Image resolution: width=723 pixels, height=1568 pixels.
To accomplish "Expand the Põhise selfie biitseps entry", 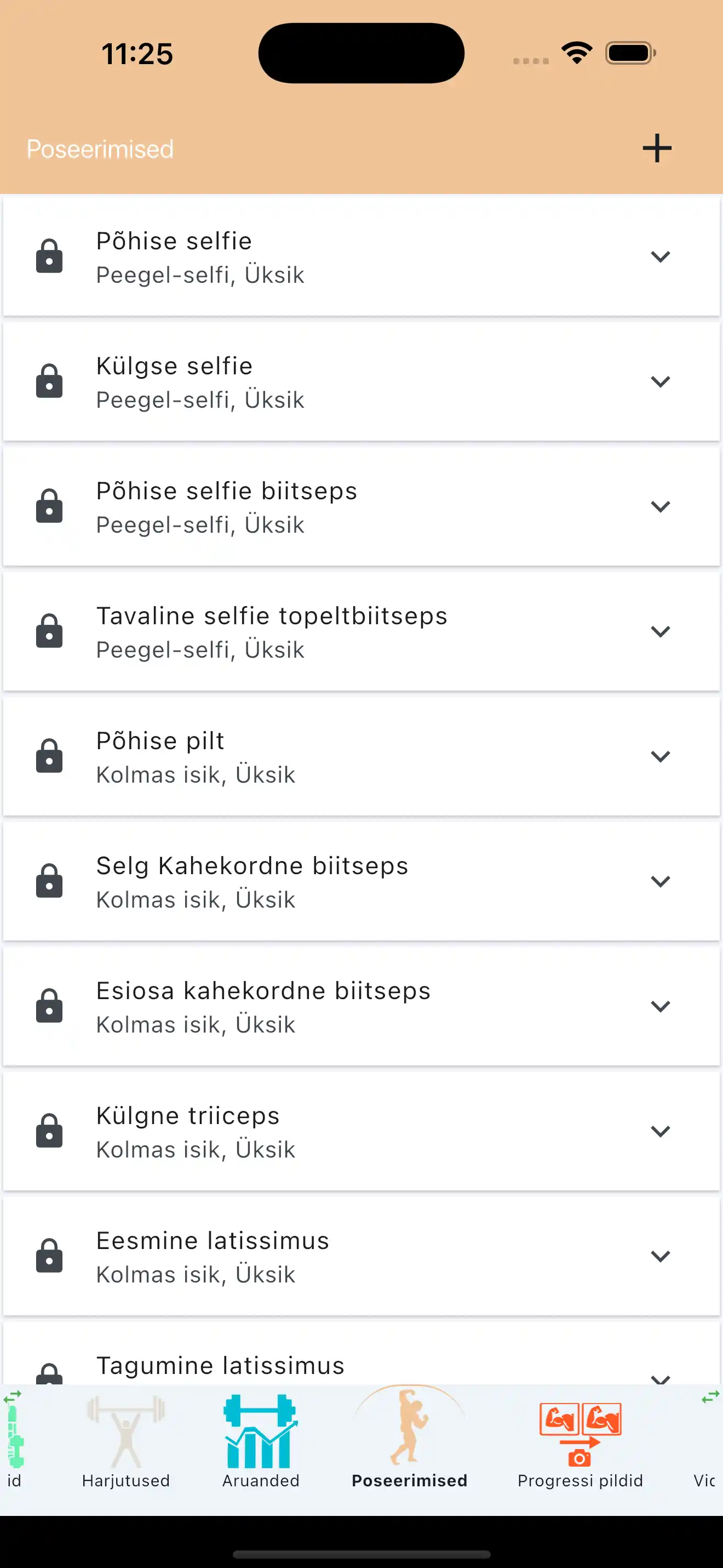I will tap(660, 506).
